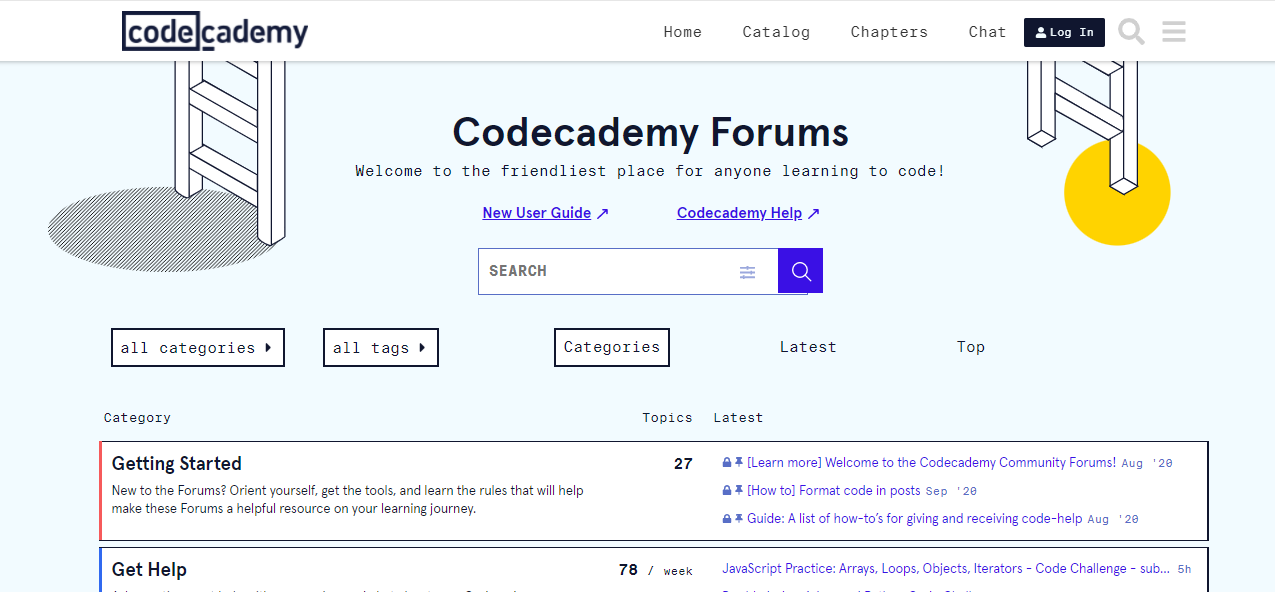Viewport: 1275px width, 592px height.
Task: Submit search via the blue magnifier button
Action: pyautogui.click(x=799, y=270)
